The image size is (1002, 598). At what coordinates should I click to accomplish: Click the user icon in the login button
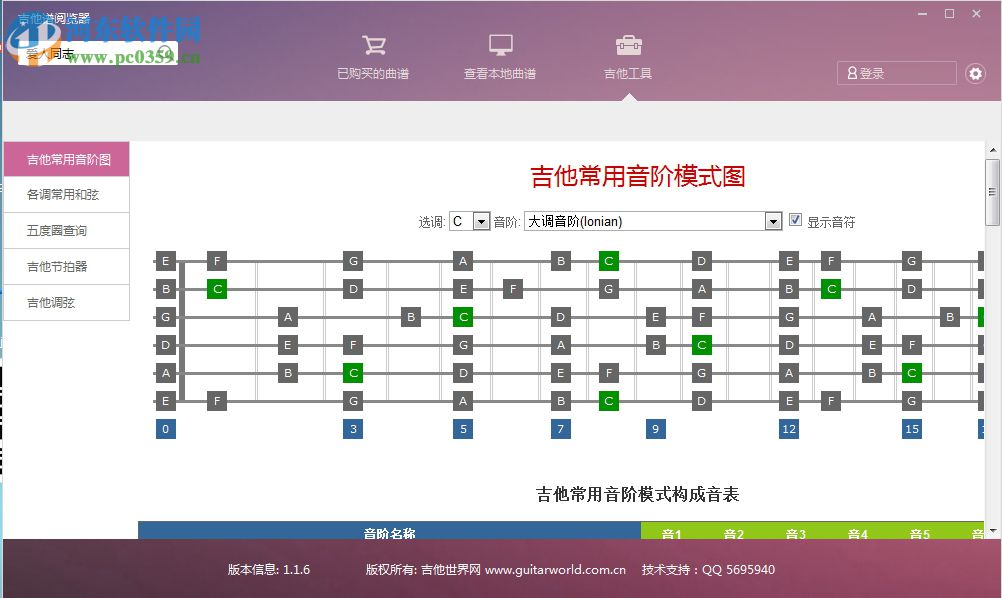click(851, 72)
